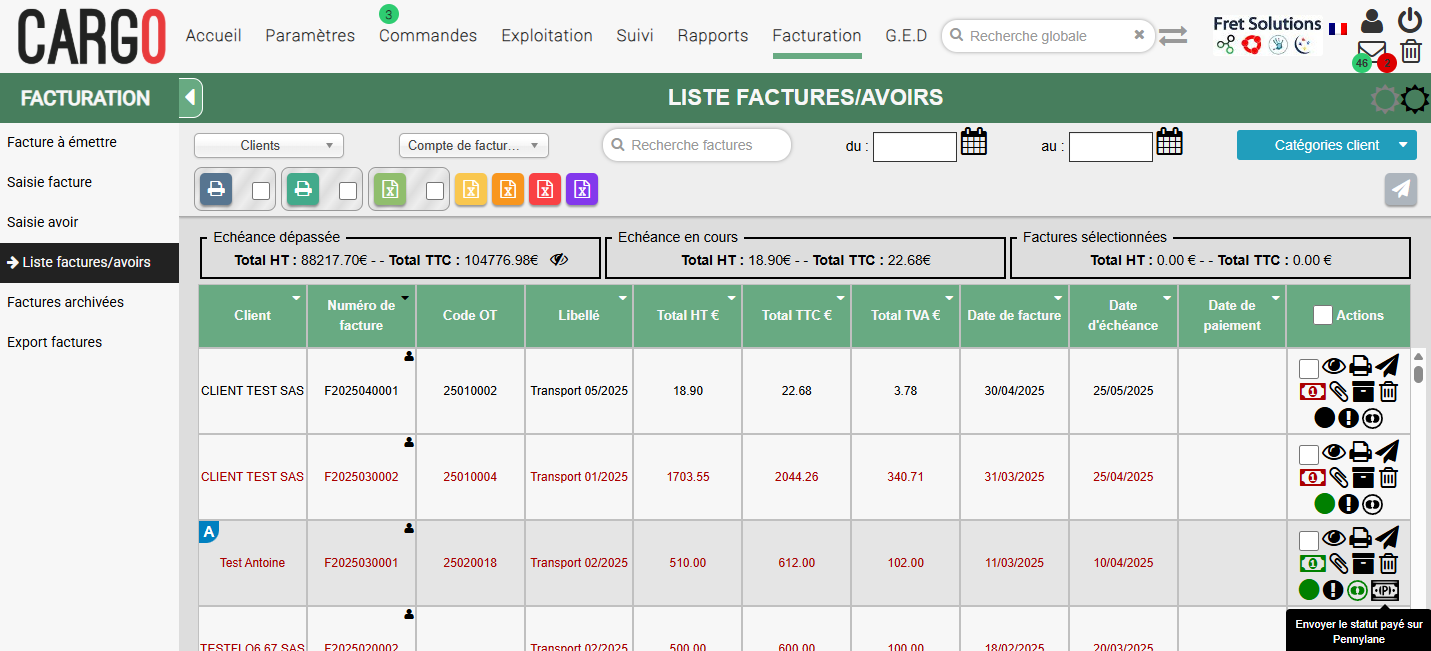Click payment banknote icon for F2025040001

point(1312,392)
